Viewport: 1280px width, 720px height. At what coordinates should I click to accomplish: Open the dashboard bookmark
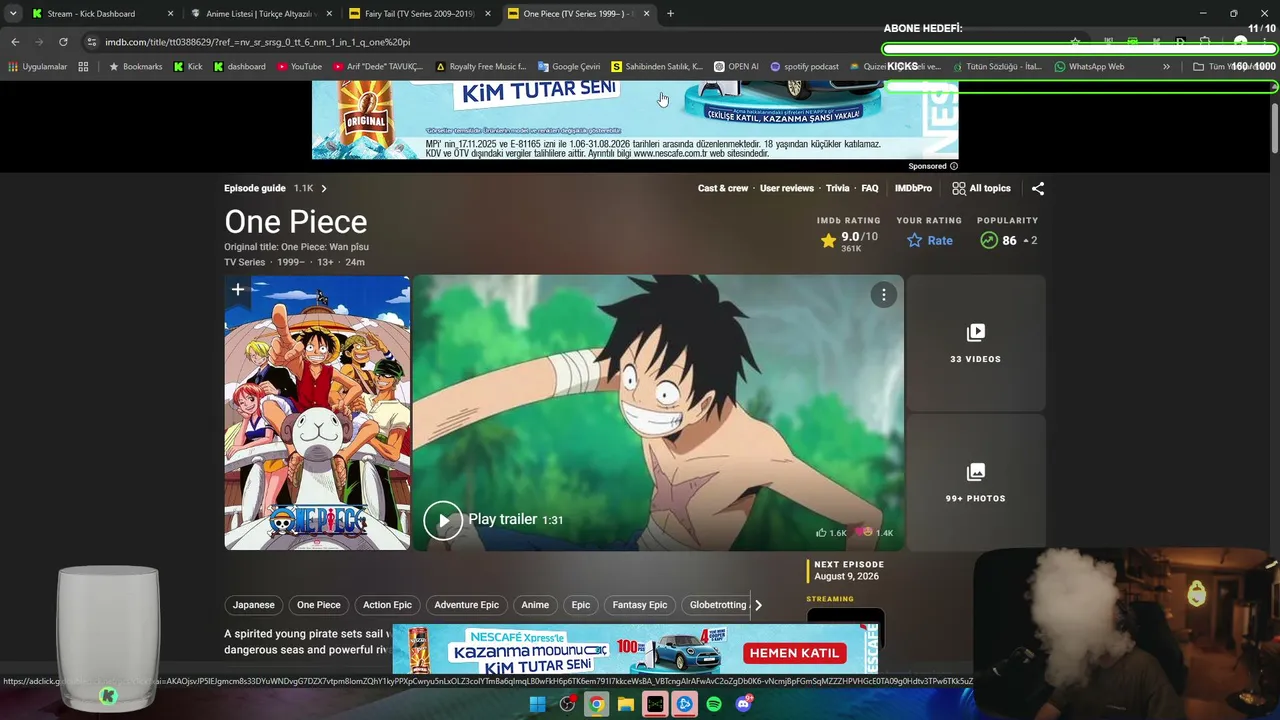pyautogui.click(x=240, y=67)
